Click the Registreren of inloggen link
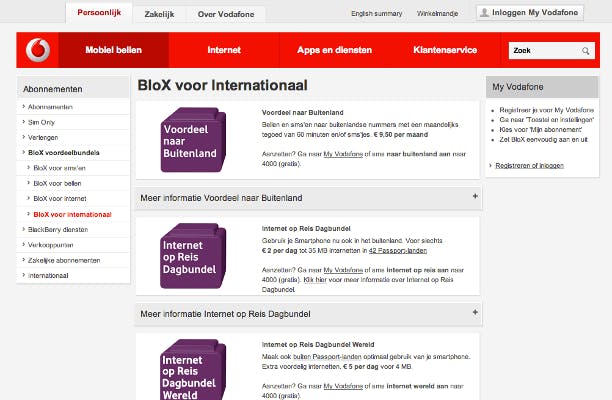The width and height of the screenshot is (612, 400). coord(529,165)
